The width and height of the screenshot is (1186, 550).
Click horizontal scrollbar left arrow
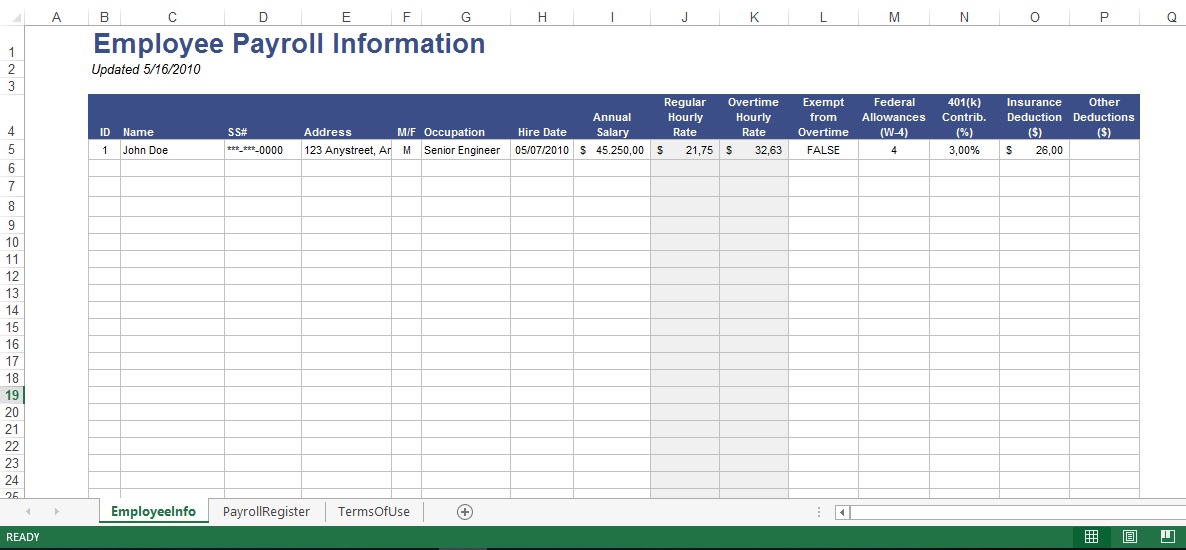842,512
